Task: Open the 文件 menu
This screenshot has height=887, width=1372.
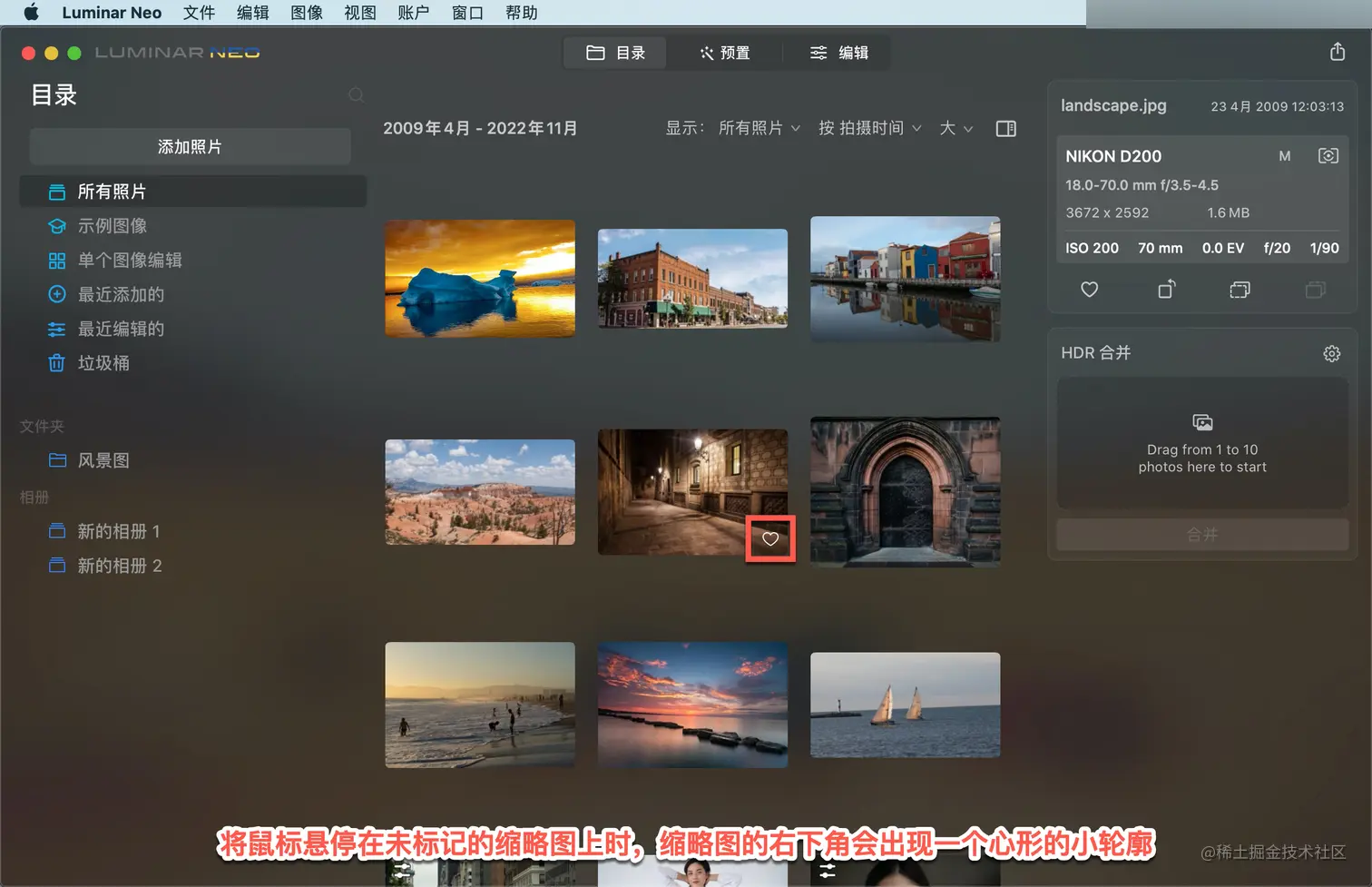Action: (199, 13)
